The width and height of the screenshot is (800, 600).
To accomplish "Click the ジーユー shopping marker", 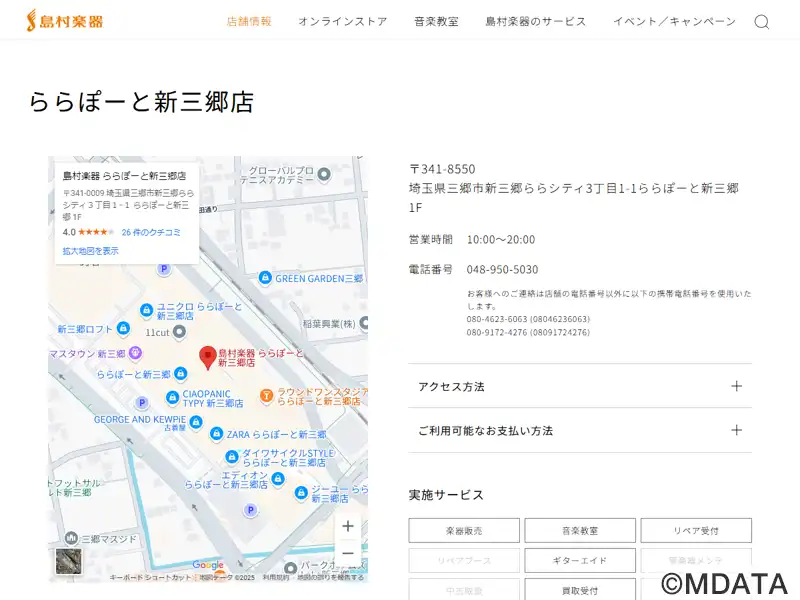I will pyautogui.click(x=302, y=493).
